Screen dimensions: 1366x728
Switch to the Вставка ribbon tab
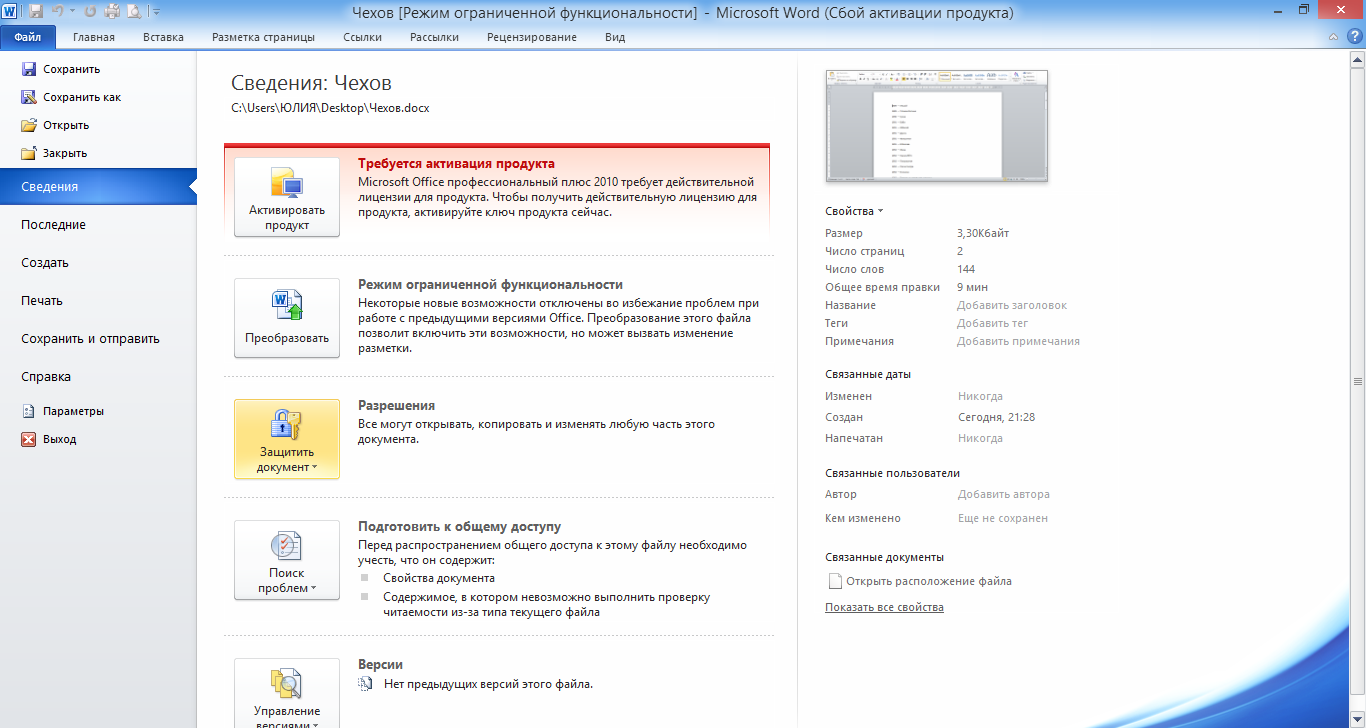click(163, 37)
